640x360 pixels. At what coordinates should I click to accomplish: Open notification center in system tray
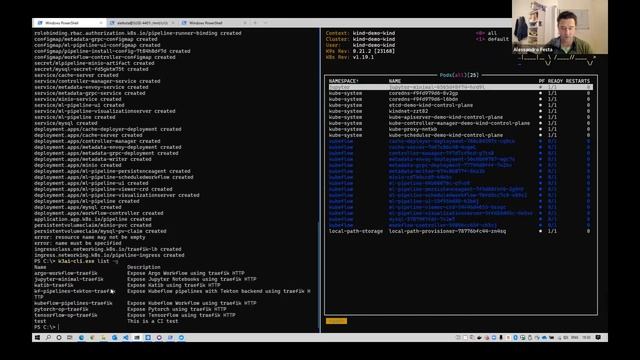(598, 338)
